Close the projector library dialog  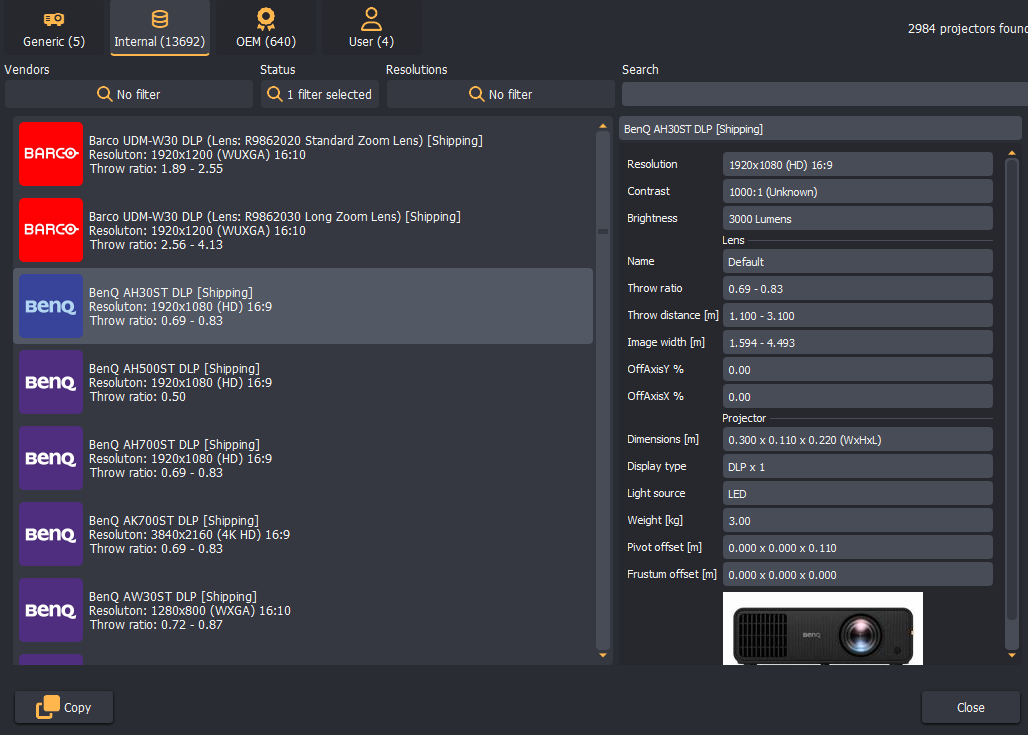970,707
